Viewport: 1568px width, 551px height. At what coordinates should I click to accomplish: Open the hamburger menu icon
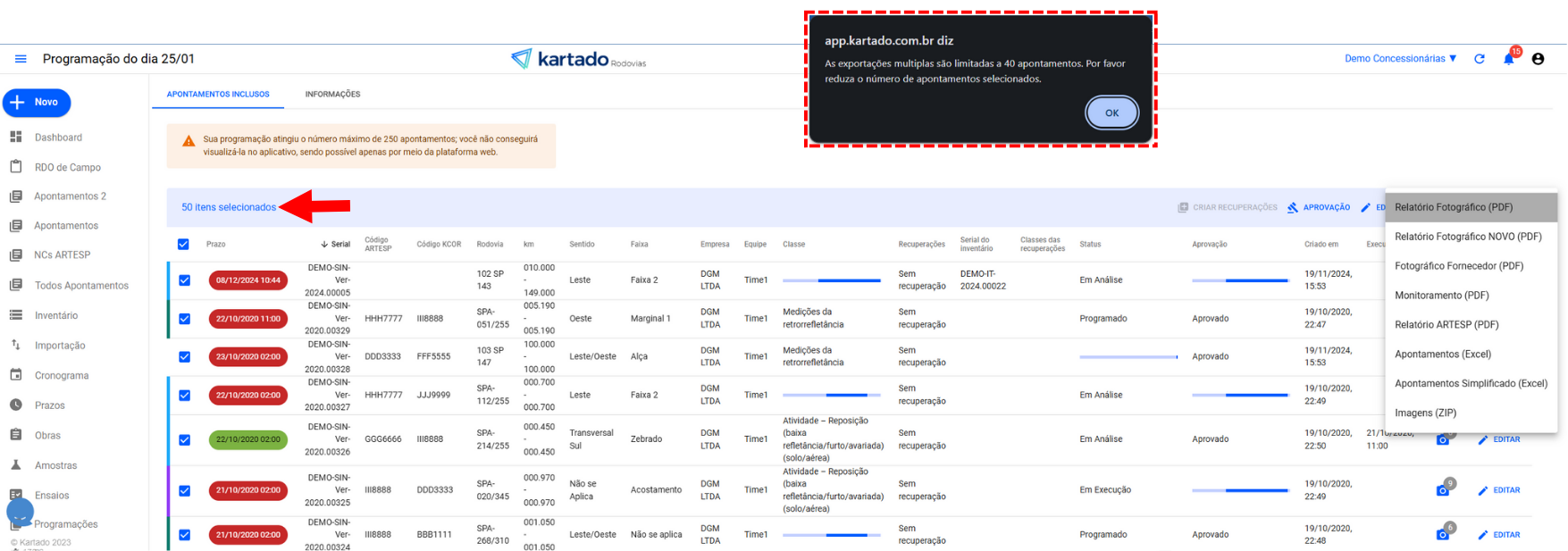tap(21, 59)
